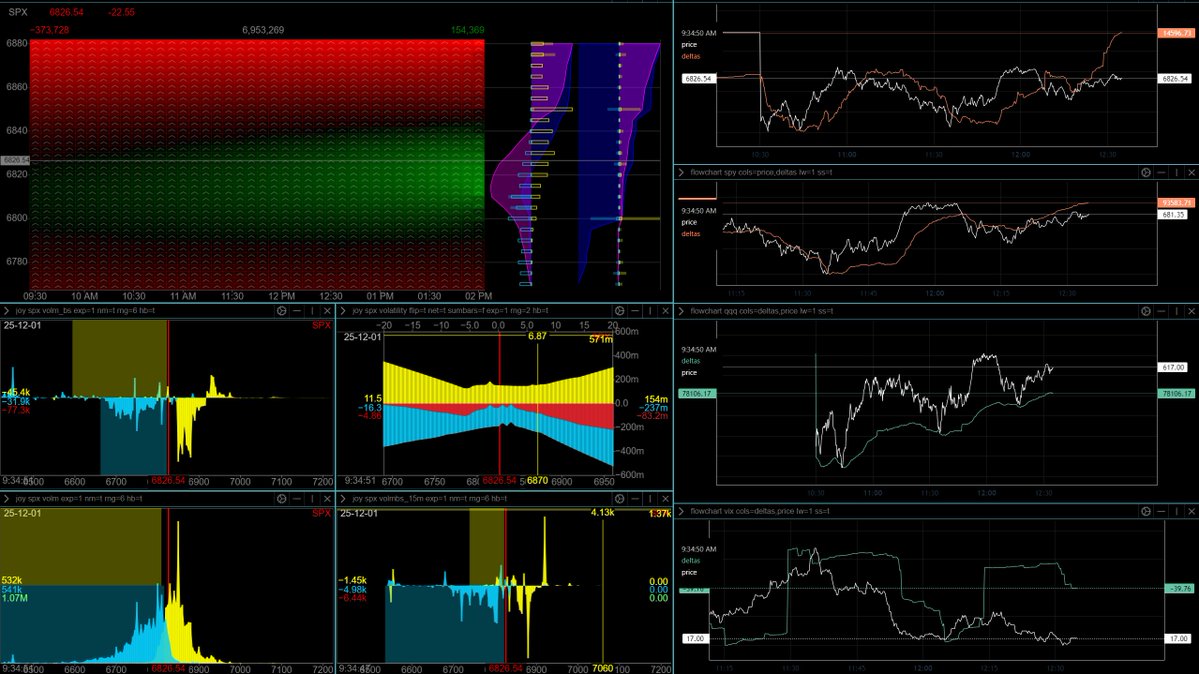Click the '12 PM' time label on heatmap axis
The image size is (1199, 674).
click(281, 296)
